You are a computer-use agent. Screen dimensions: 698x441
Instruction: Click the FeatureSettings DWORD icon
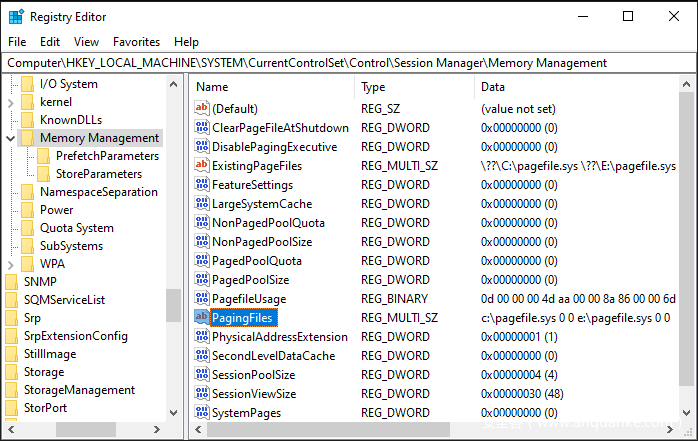point(202,184)
